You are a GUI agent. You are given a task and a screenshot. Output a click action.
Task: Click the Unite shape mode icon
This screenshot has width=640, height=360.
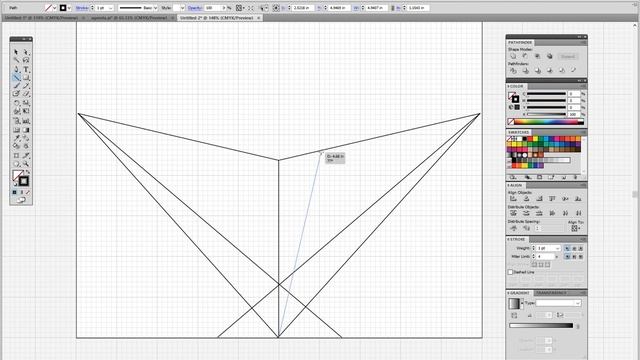click(x=513, y=56)
